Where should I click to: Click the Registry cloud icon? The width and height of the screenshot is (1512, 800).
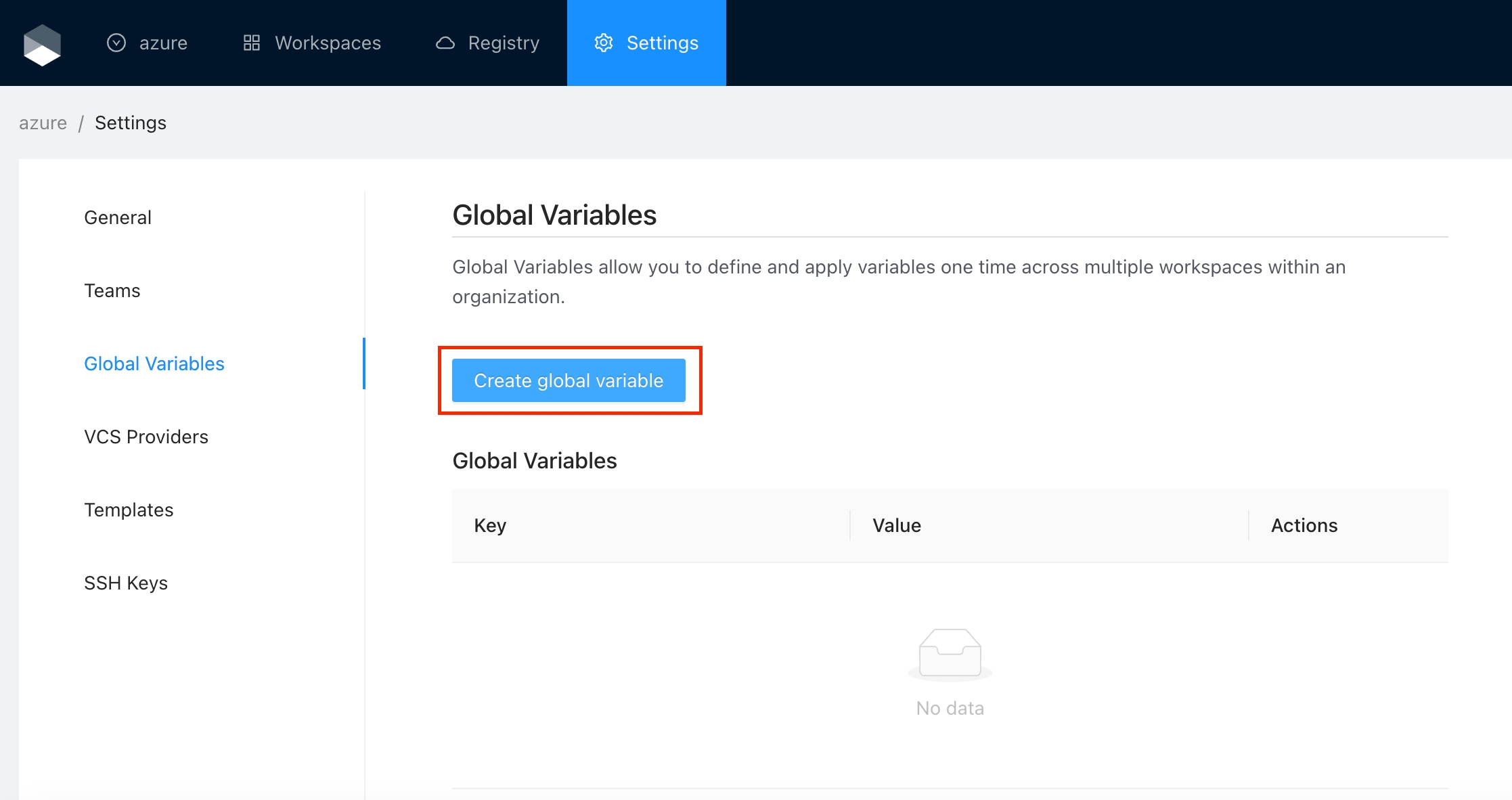445,43
